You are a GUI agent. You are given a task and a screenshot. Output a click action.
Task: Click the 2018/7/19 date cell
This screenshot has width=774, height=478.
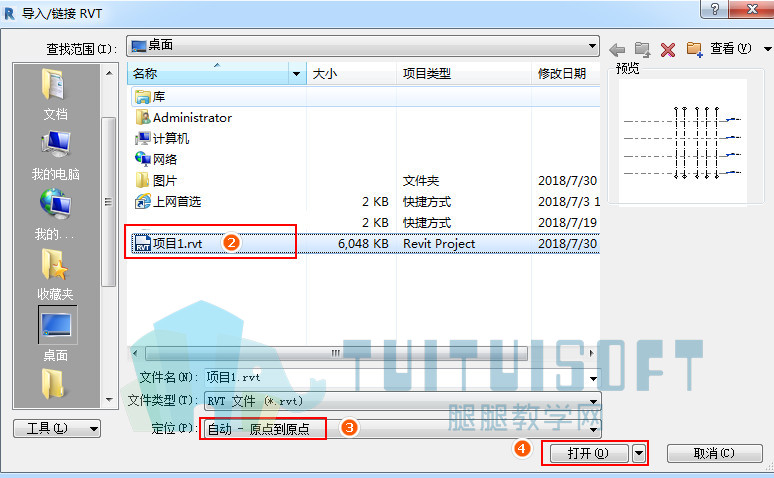567,223
